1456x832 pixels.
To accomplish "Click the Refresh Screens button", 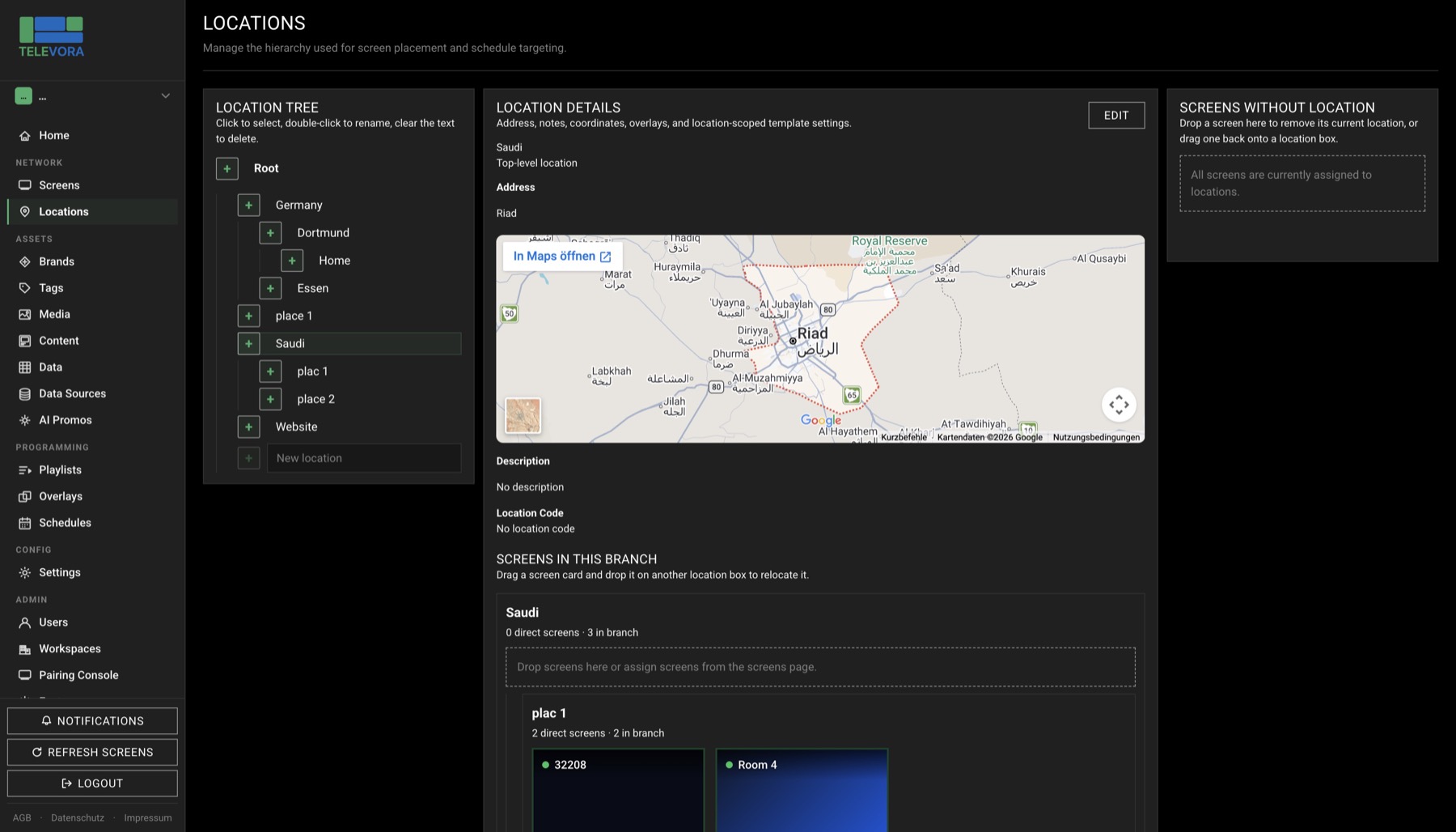I will click(x=92, y=752).
